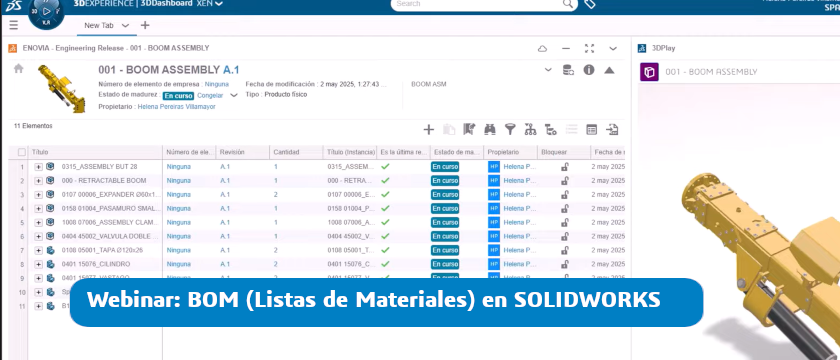Image resolution: width=840 pixels, height=360 pixels.
Task: Add a new dashboard tab
Action: tap(145, 25)
